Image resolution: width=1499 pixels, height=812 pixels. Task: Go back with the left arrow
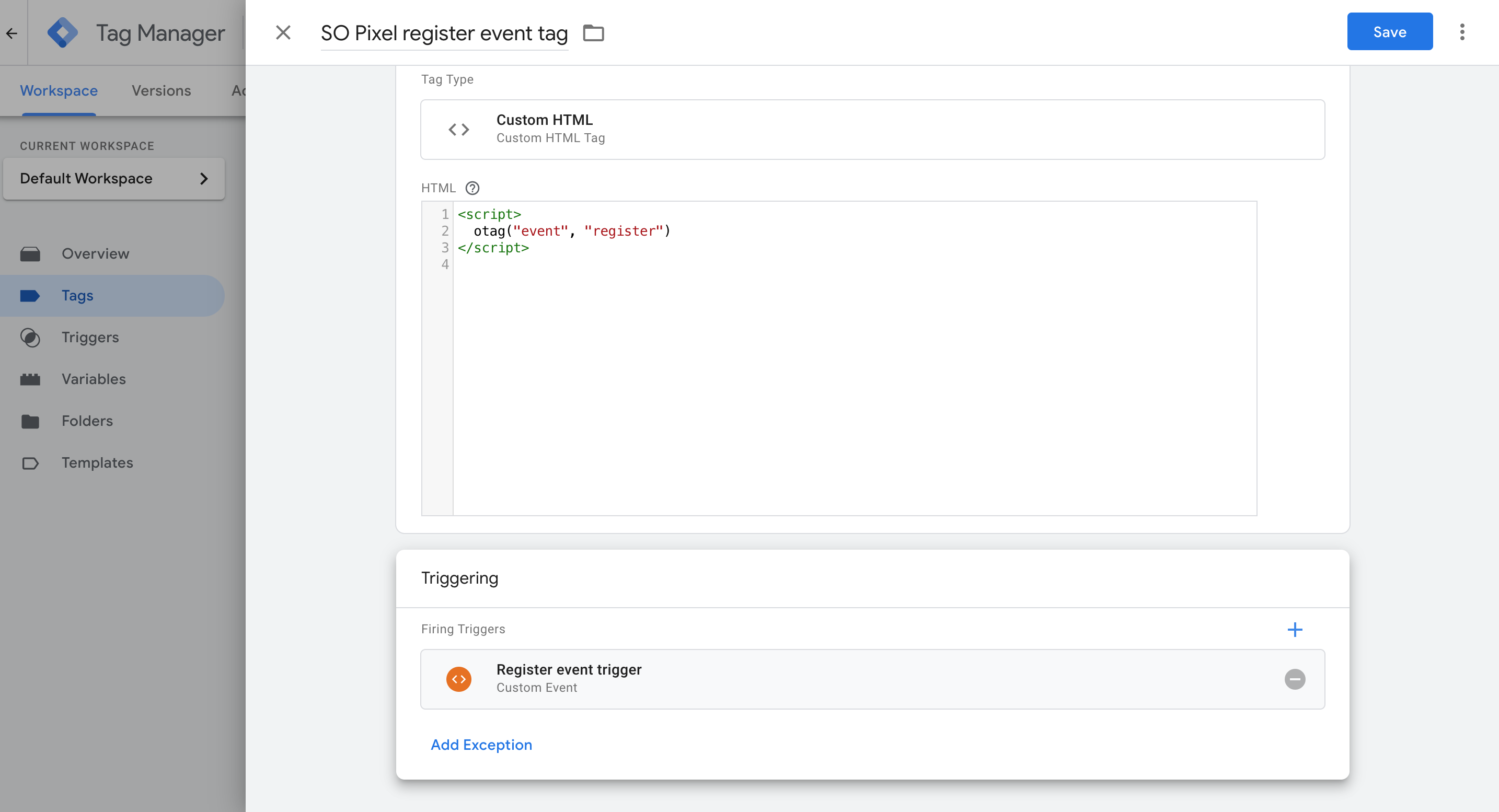[11, 32]
